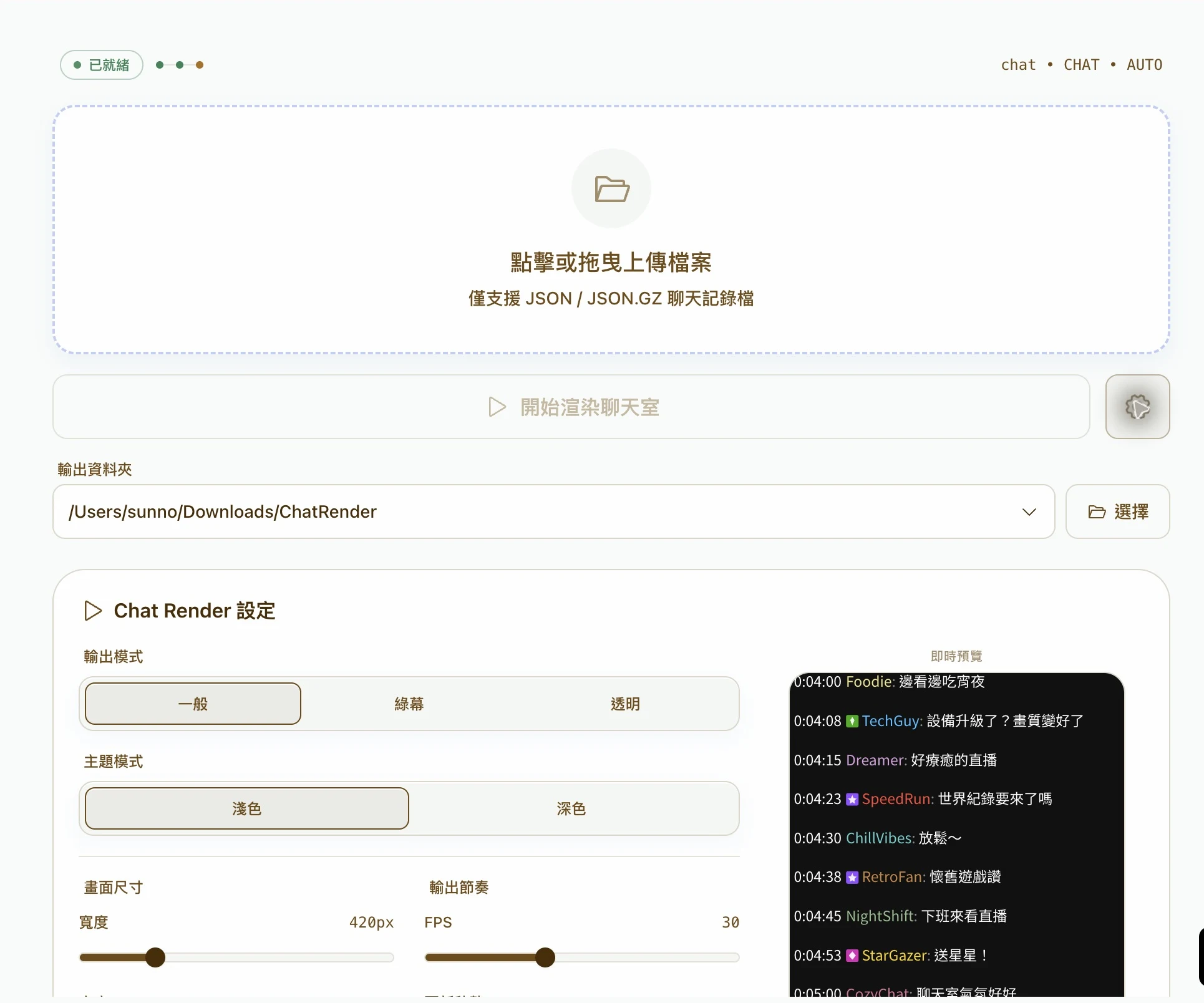This screenshot has width=1204, height=1003.
Task: Click the 輸出模式 label
Action: tap(114, 657)
